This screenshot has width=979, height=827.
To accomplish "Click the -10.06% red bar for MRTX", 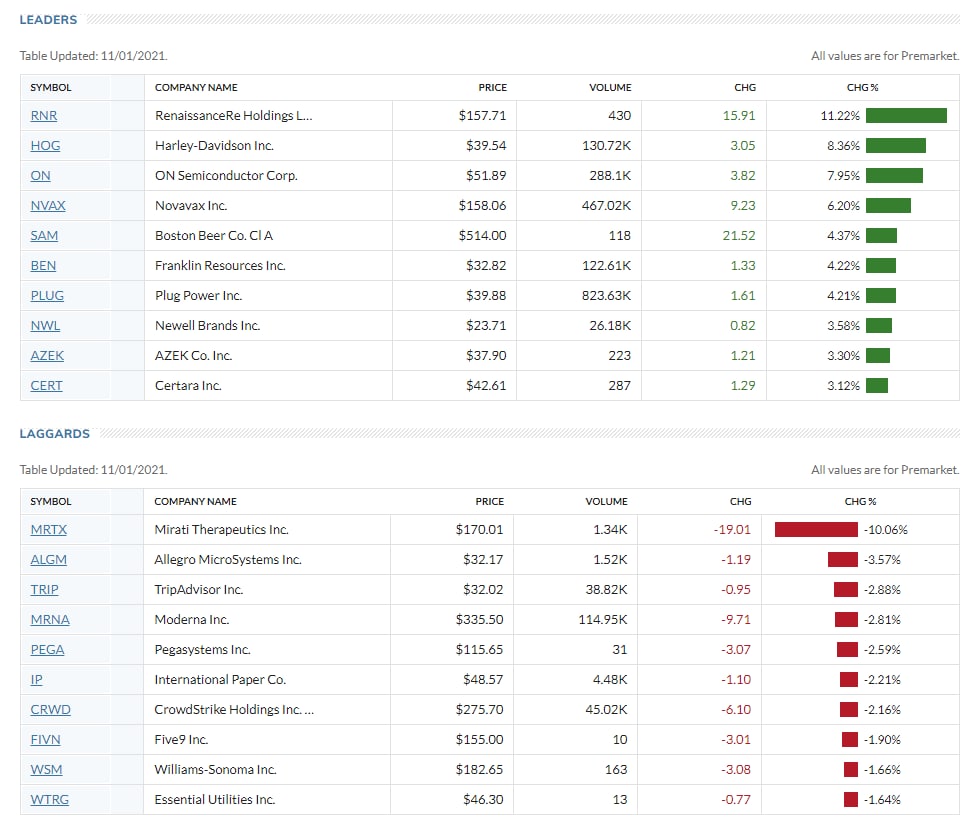I will point(816,529).
